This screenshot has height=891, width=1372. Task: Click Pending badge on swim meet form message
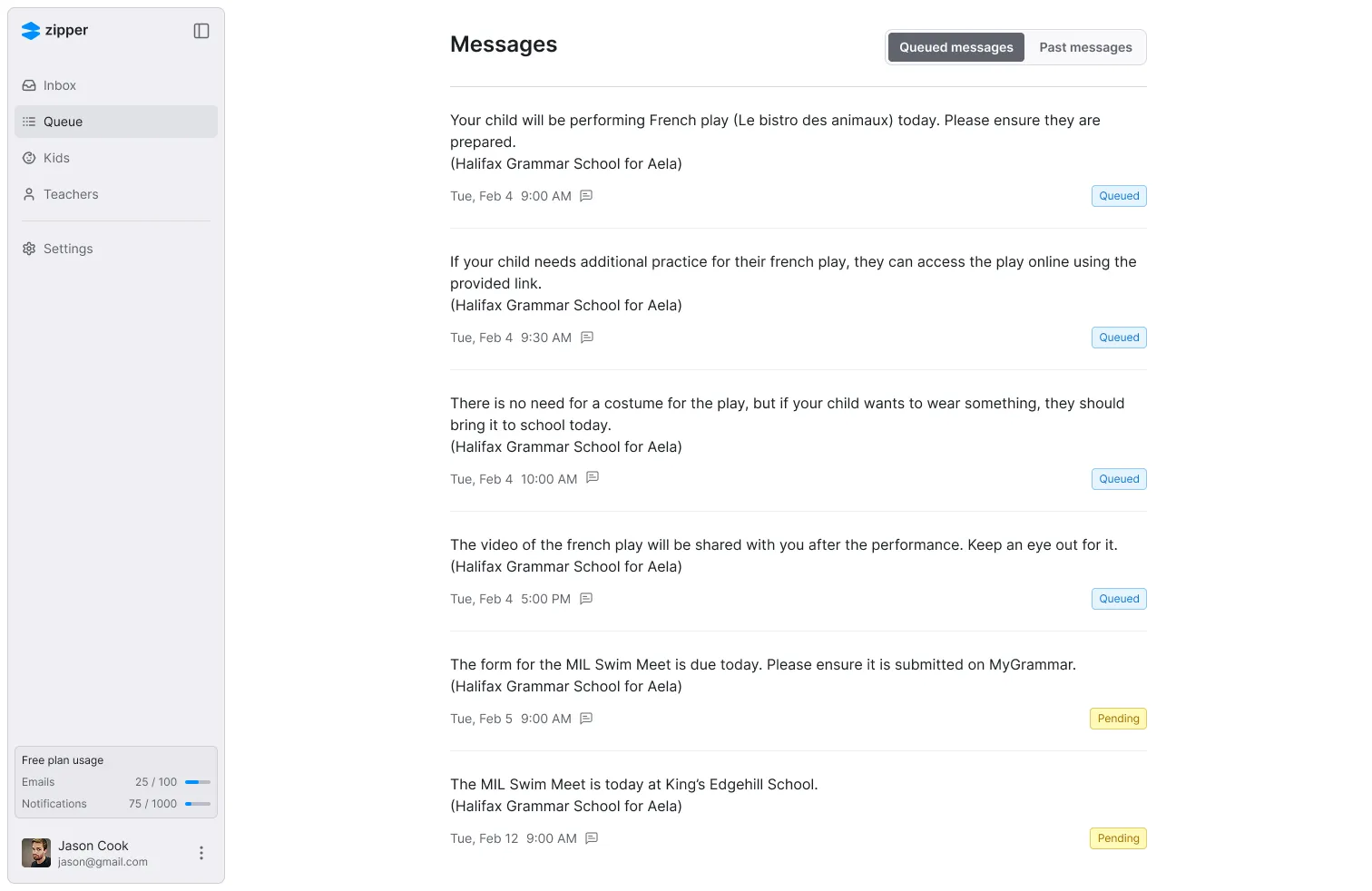tap(1118, 719)
